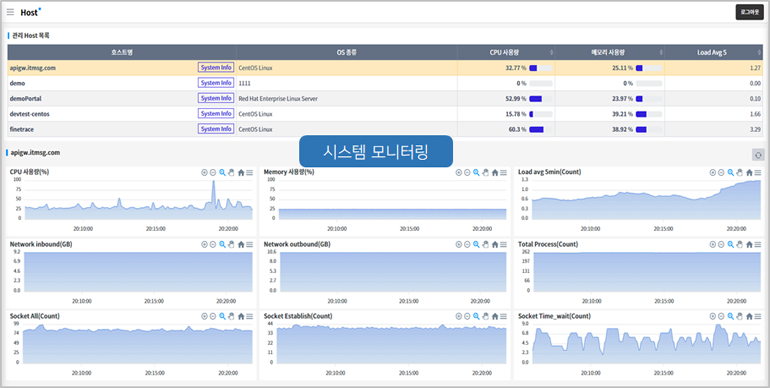Viewport: 770px width, 388px height.
Task: Open the CPU 사용량 chart export menu
Action: point(249,172)
